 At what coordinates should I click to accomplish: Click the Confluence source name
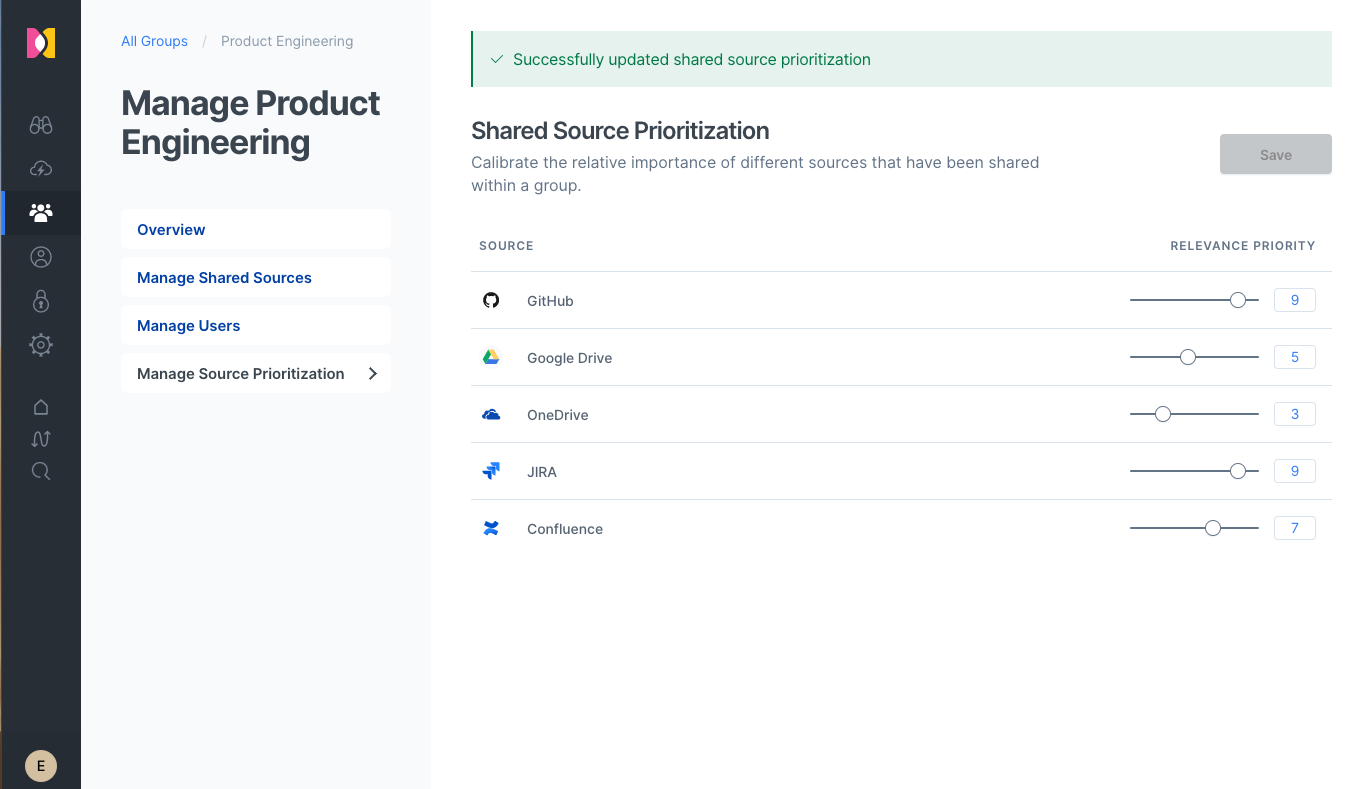(565, 529)
